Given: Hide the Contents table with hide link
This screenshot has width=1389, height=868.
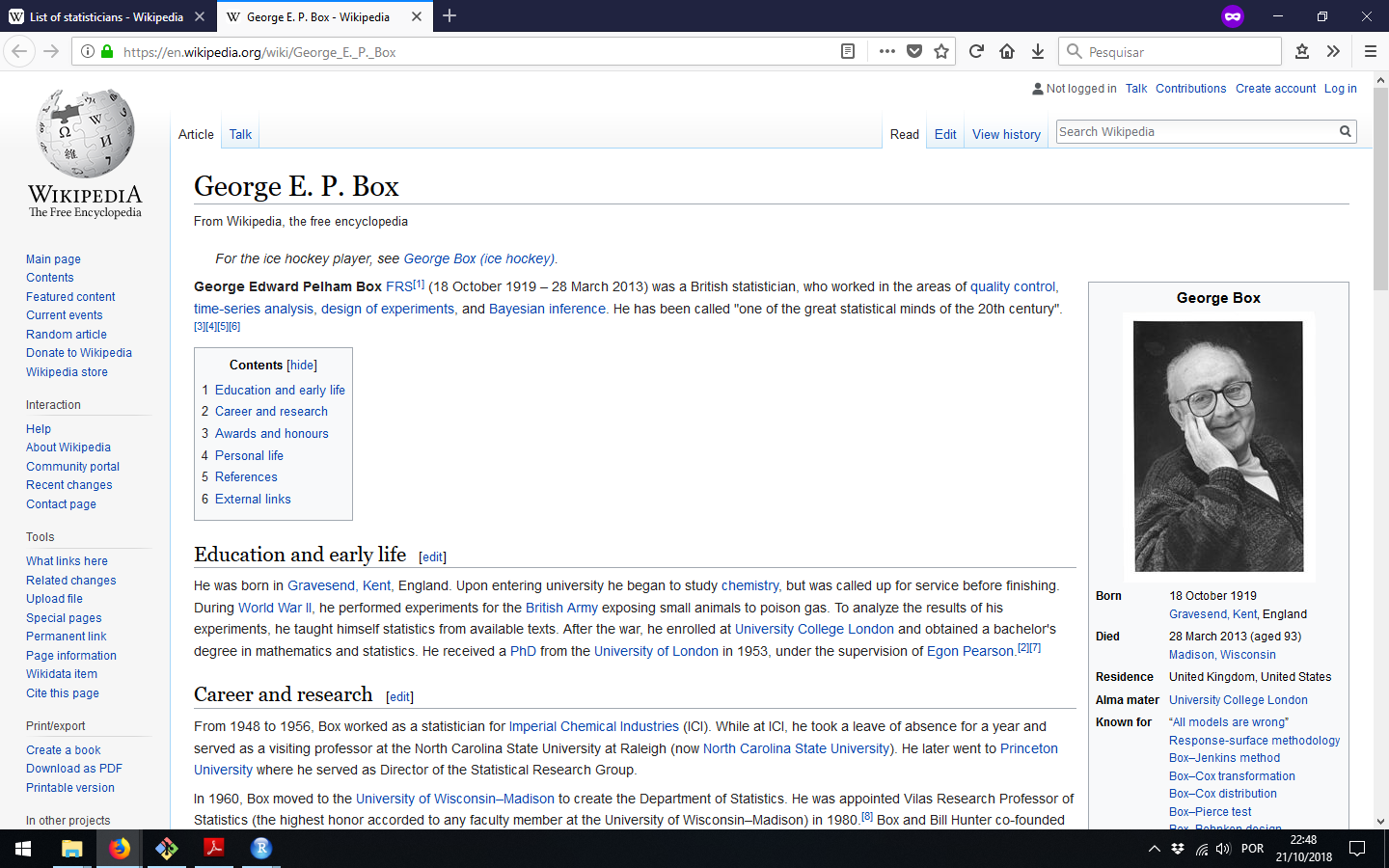Looking at the screenshot, I should (302, 366).
